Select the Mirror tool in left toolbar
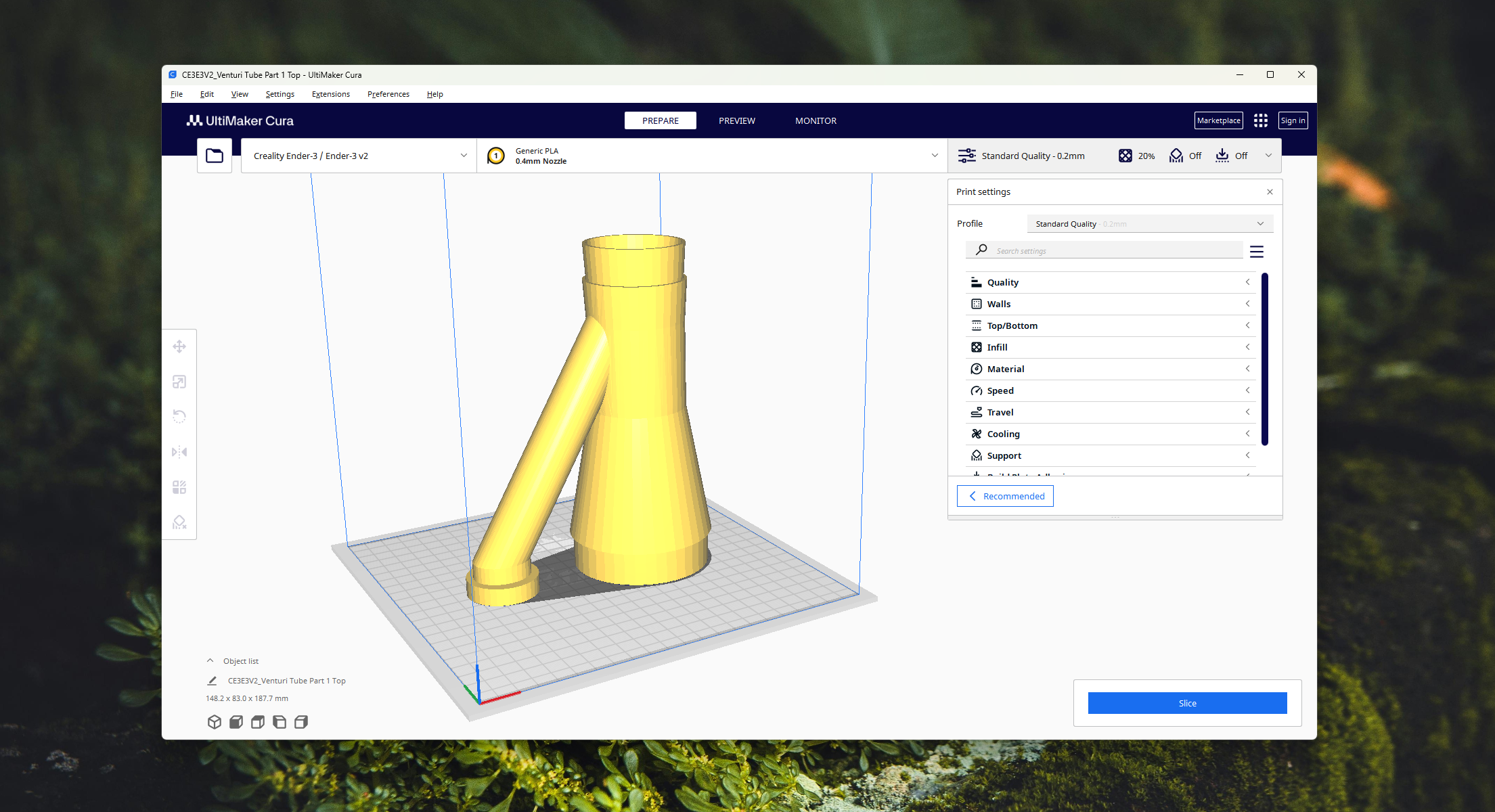The width and height of the screenshot is (1495, 812). (x=179, y=452)
